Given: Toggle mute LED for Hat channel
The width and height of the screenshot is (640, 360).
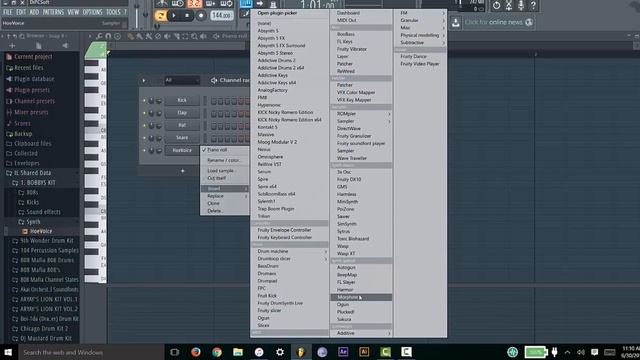Looking at the screenshot, I should 144,125.
